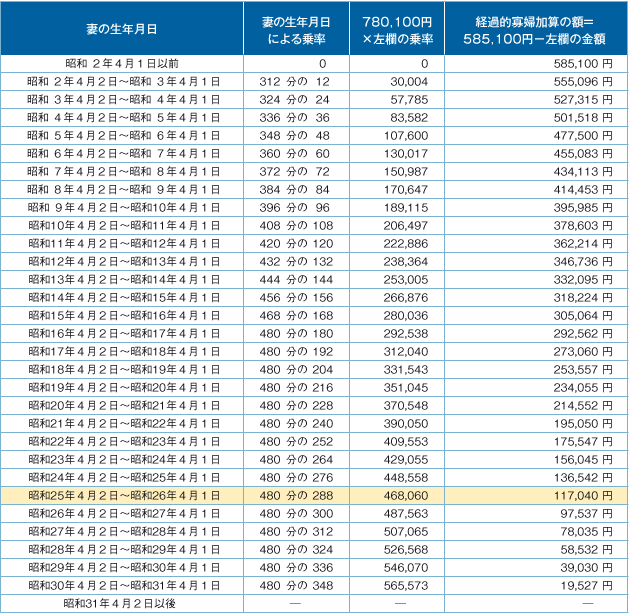Image resolution: width=629 pixels, height=613 pixels.
Task: Click the date range '昭和14年4月2日～昭和15年4月1日'
Action: (x=124, y=298)
